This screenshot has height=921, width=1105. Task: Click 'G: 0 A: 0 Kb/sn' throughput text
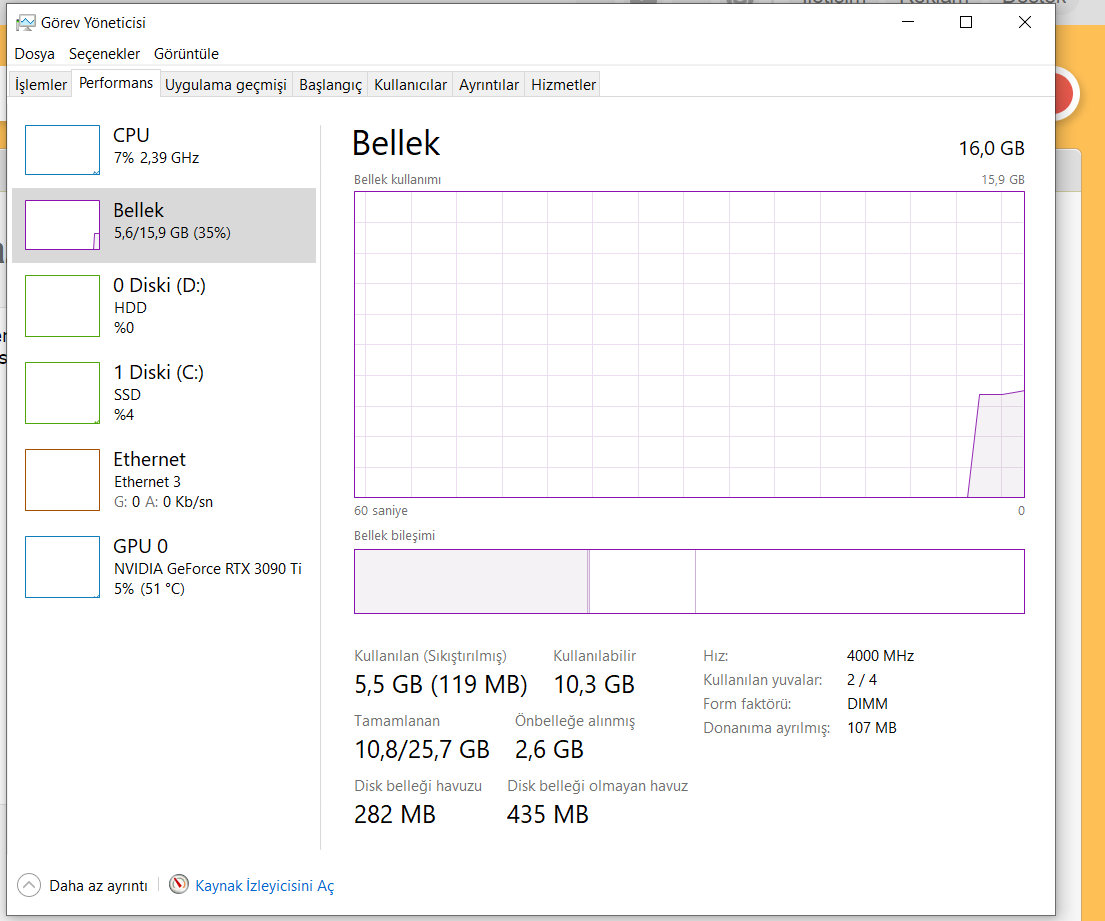(163, 502)
